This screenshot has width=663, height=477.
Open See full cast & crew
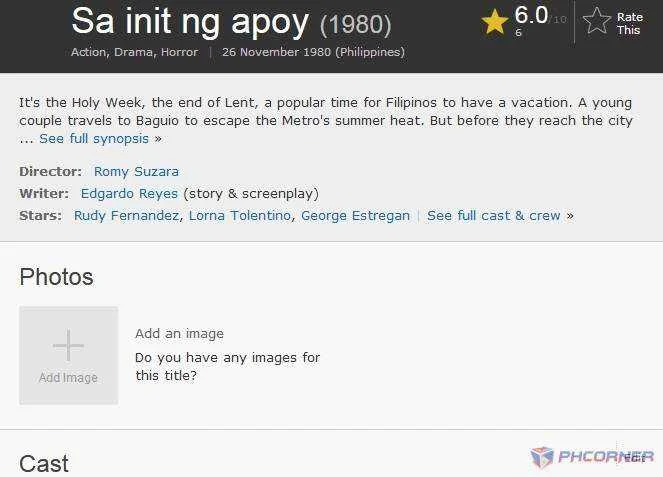493,215
